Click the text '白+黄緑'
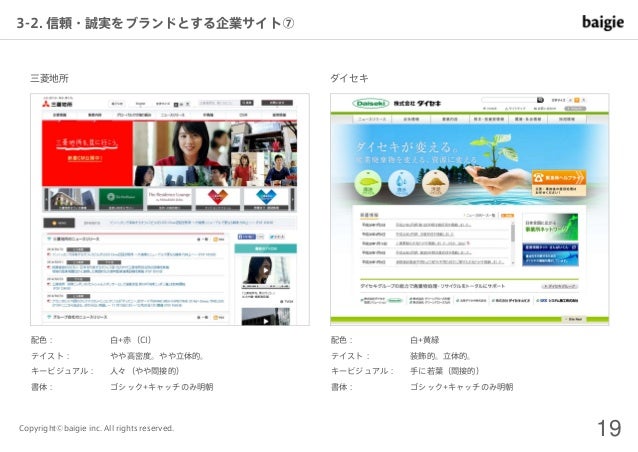 (x=425, y=340)
